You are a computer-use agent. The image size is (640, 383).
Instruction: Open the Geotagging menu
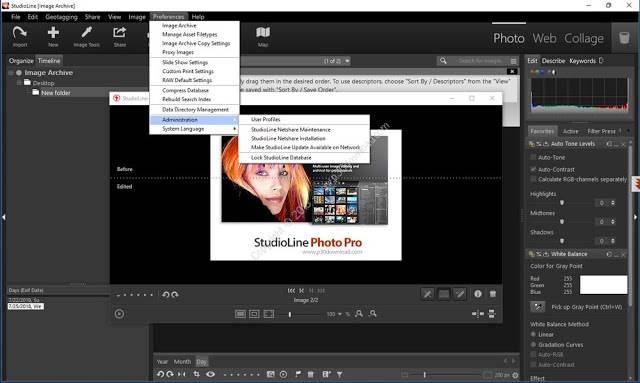[61, 17]
